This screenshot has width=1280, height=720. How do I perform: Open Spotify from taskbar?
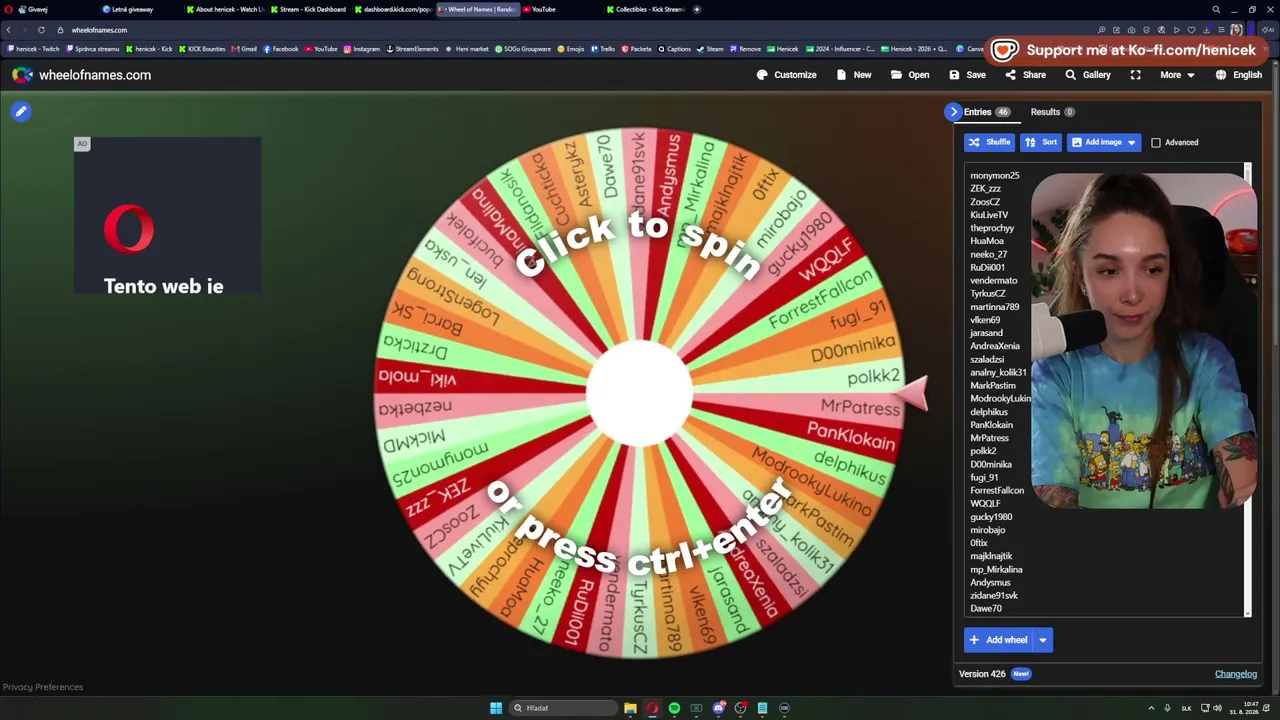tap(674, 708)
